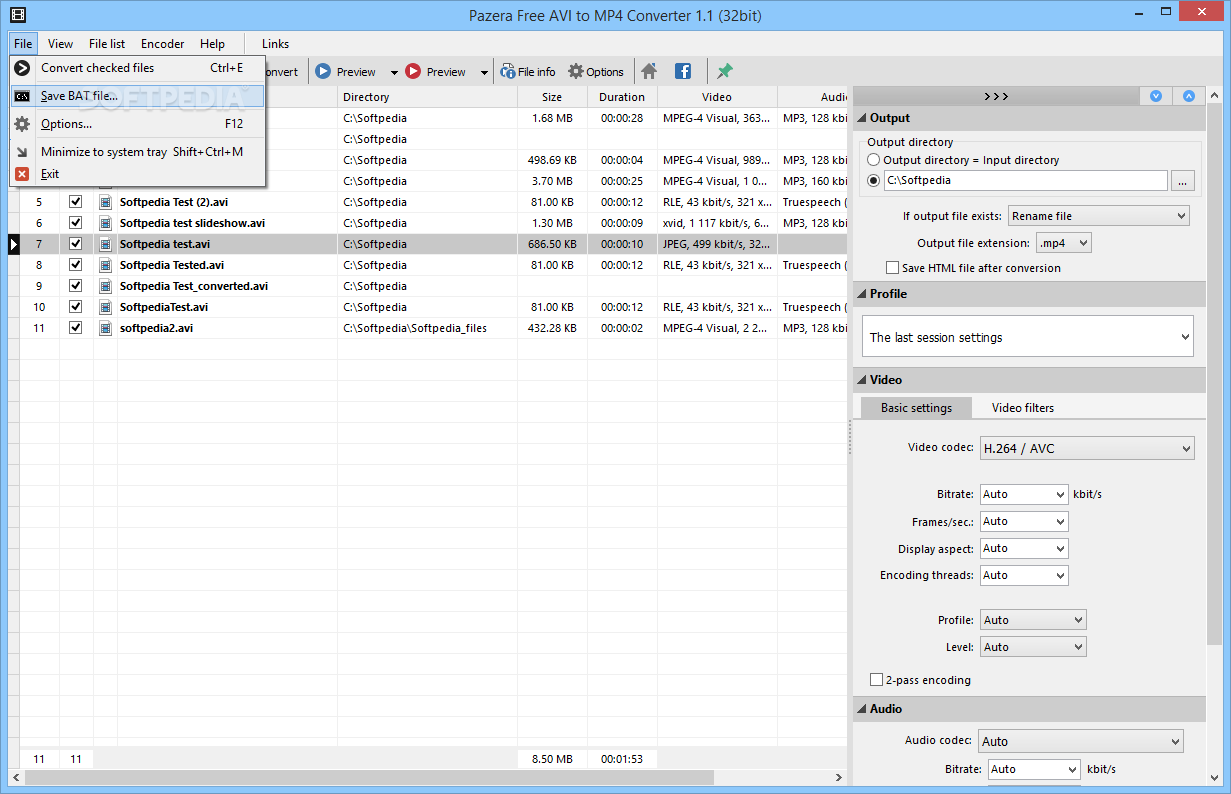Image resolution: width=1231 pixels, height=794 pixels.
Task: Click the application icon in the title bar
Action: pos(16,15)
